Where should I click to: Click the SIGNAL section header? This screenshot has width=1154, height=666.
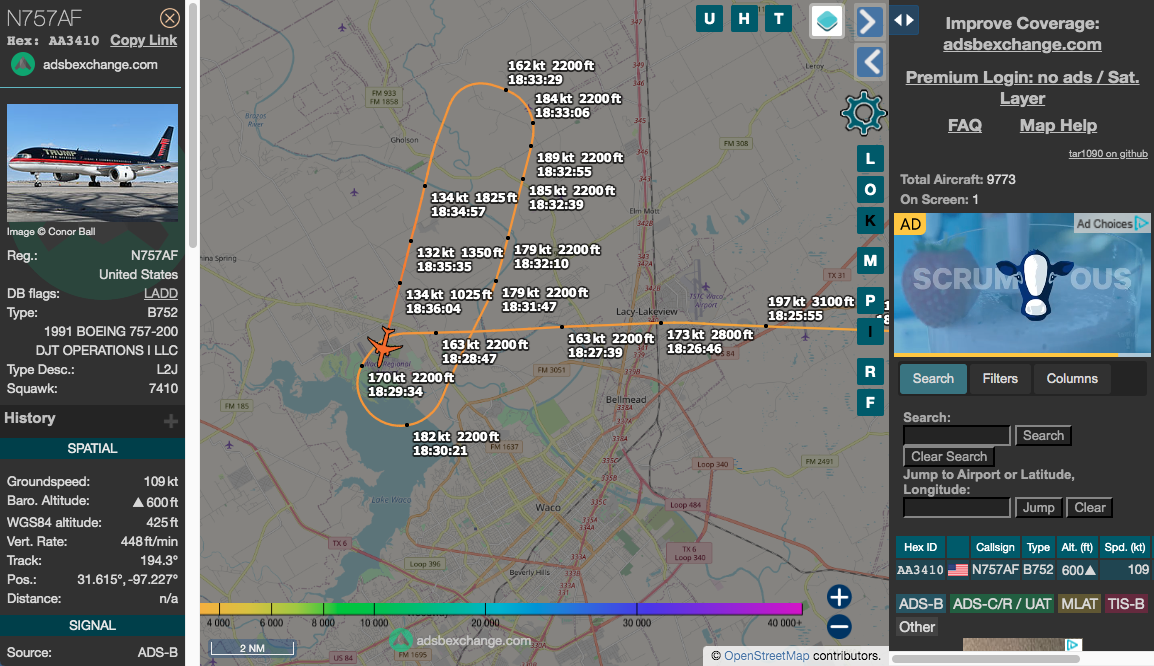92,625
